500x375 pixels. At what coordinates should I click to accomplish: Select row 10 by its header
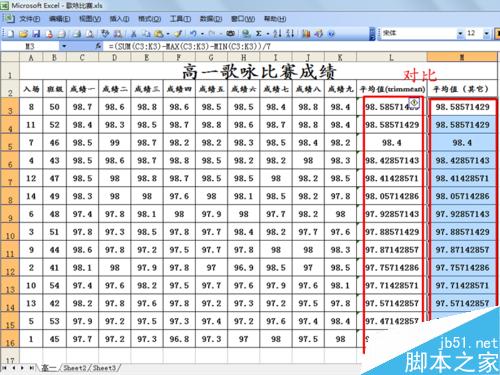click(10, 232)
